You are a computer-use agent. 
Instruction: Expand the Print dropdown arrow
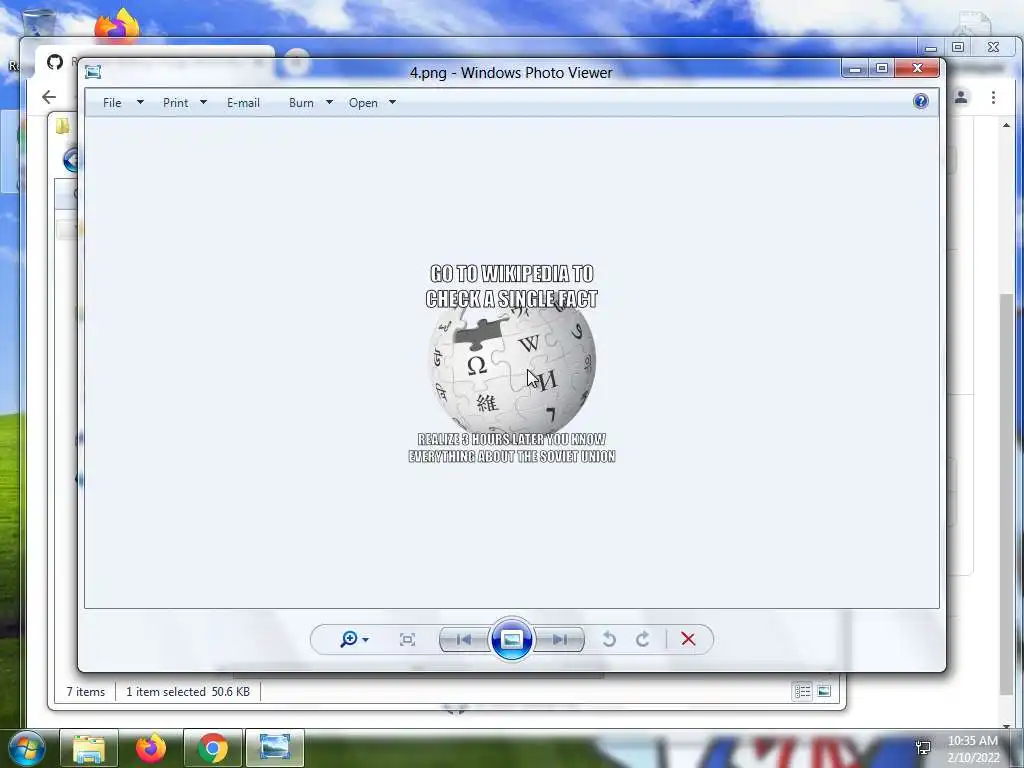click(x=203, y=102)
